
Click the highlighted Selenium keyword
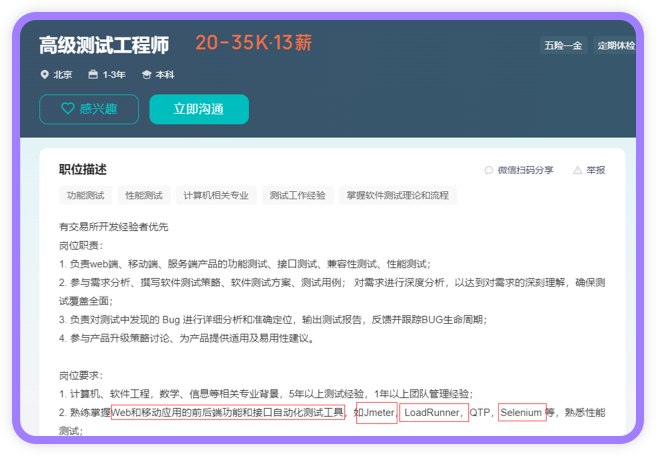pos(521,412)
